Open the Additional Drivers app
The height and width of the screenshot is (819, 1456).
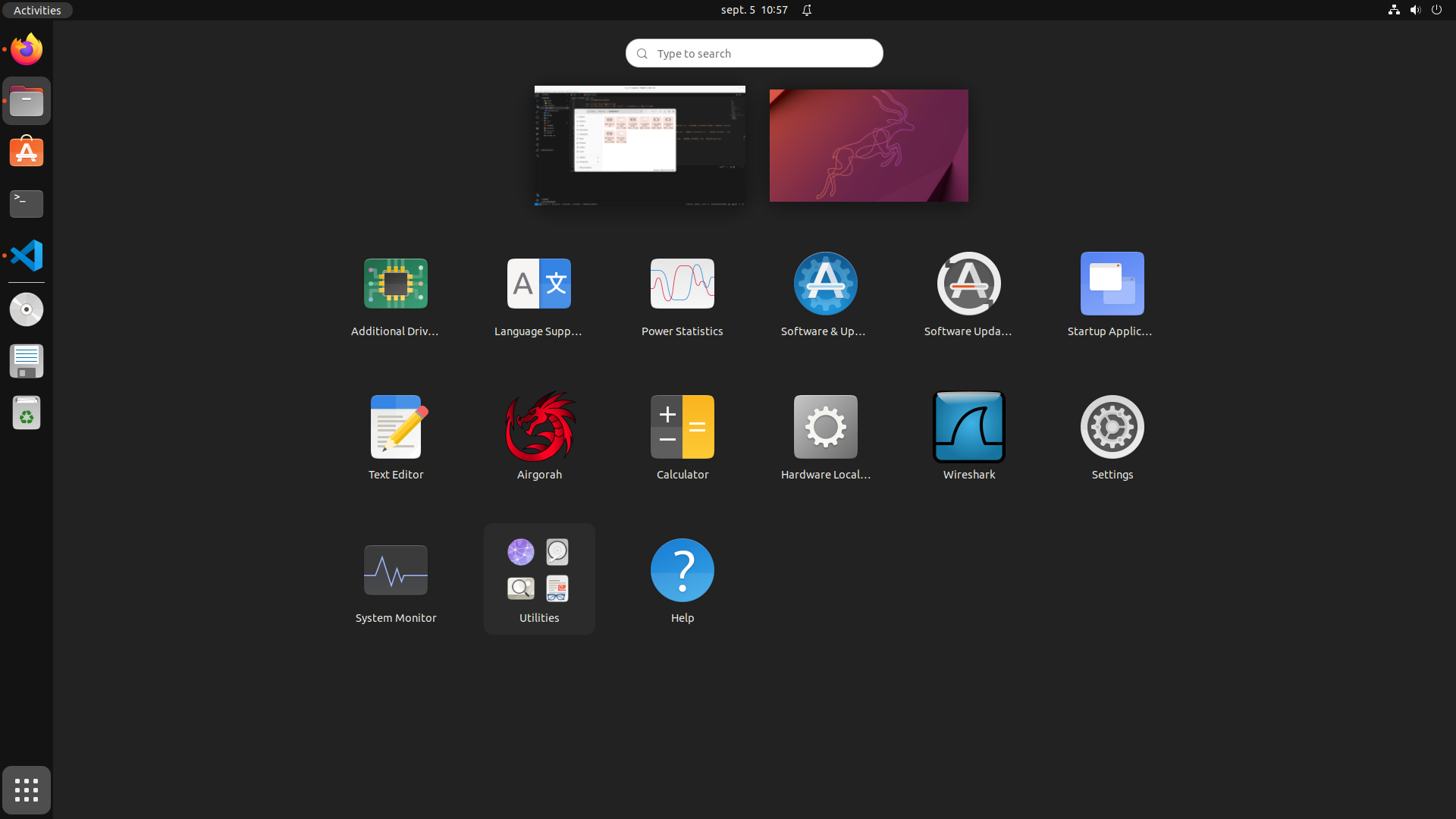(x=395, y=296)
